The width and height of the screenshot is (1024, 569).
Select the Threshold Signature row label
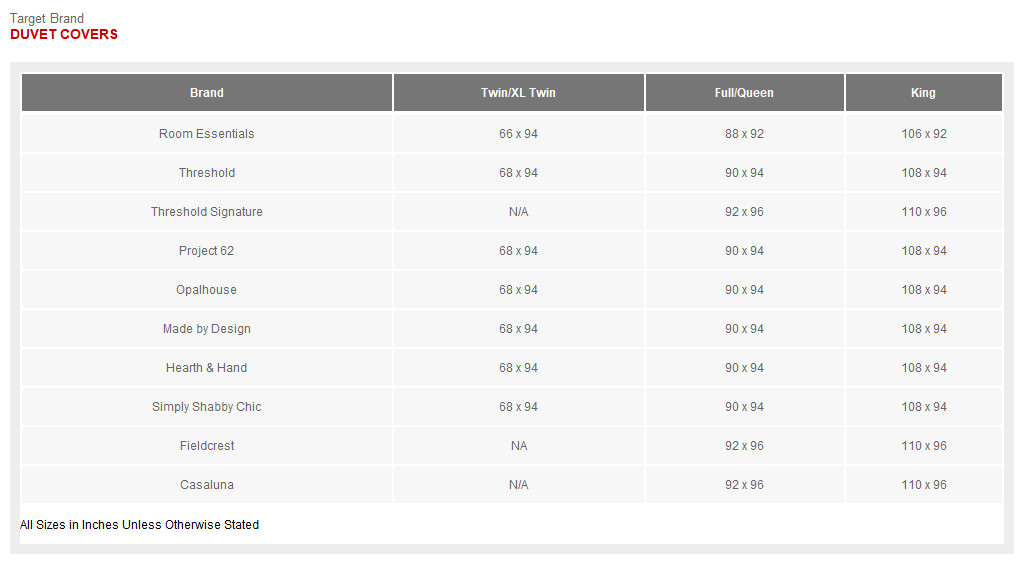207,212
